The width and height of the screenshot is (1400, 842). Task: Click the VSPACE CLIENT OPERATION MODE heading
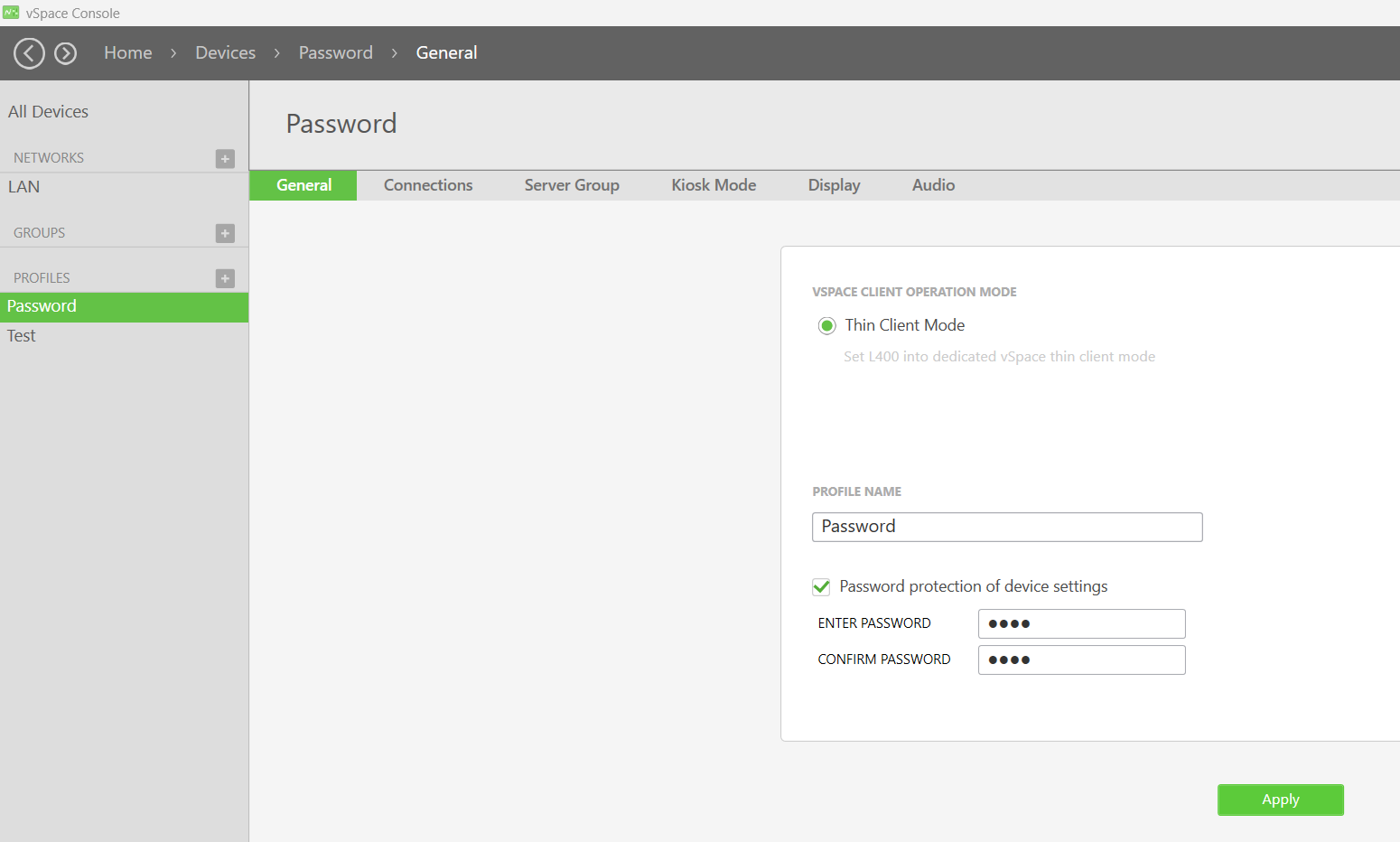(914, 292)
